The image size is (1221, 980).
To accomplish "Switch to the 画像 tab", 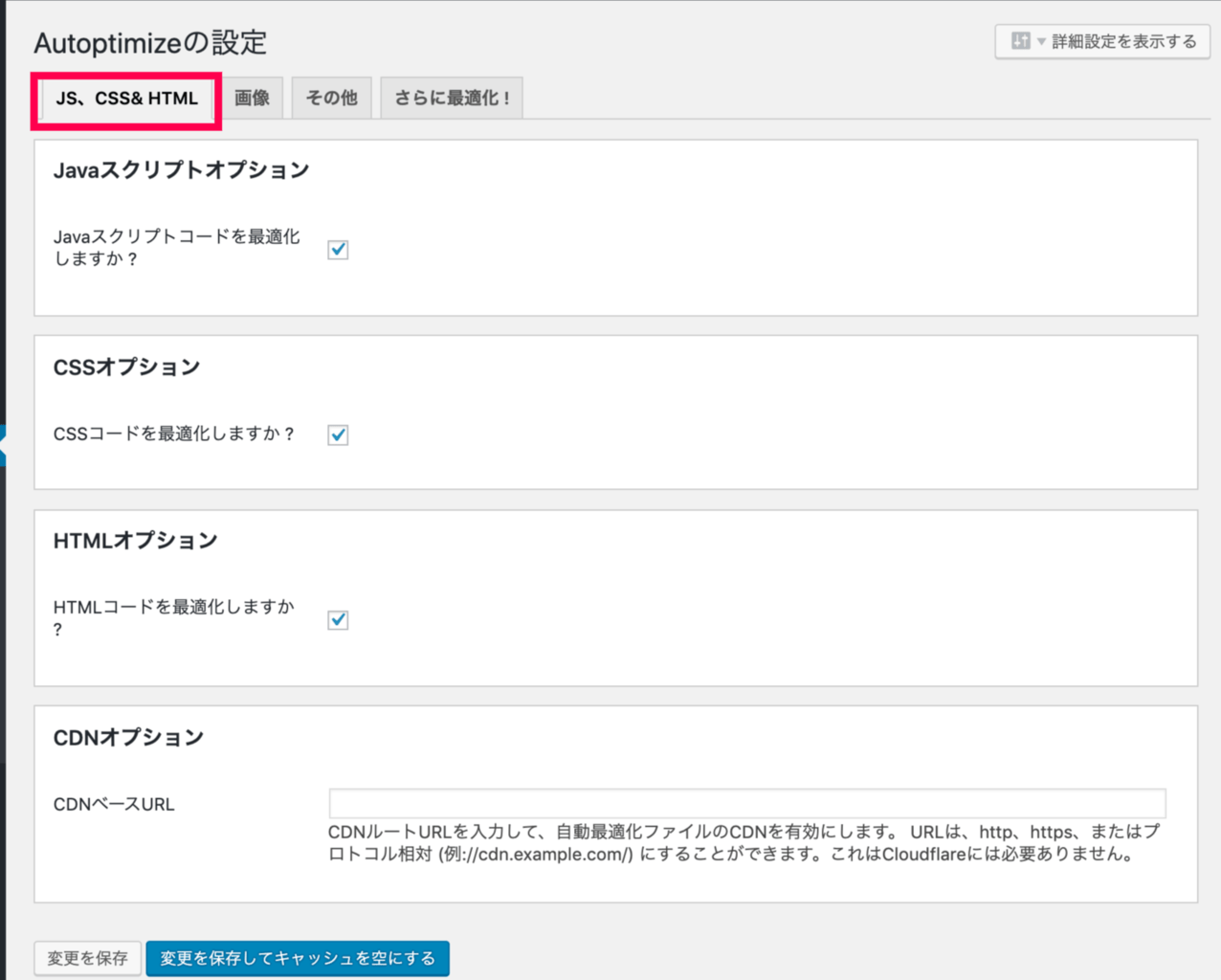I will [x=252, y=99].
